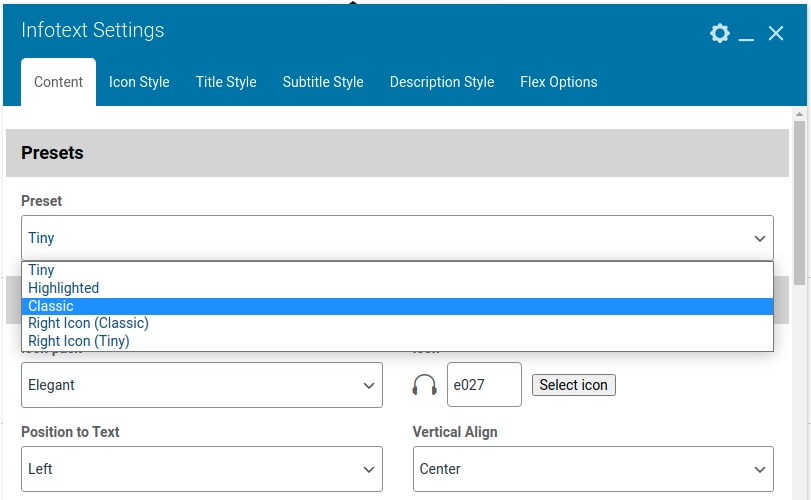Click the e027 icon code field
This screenshot has width=811, height=500.
484,385
